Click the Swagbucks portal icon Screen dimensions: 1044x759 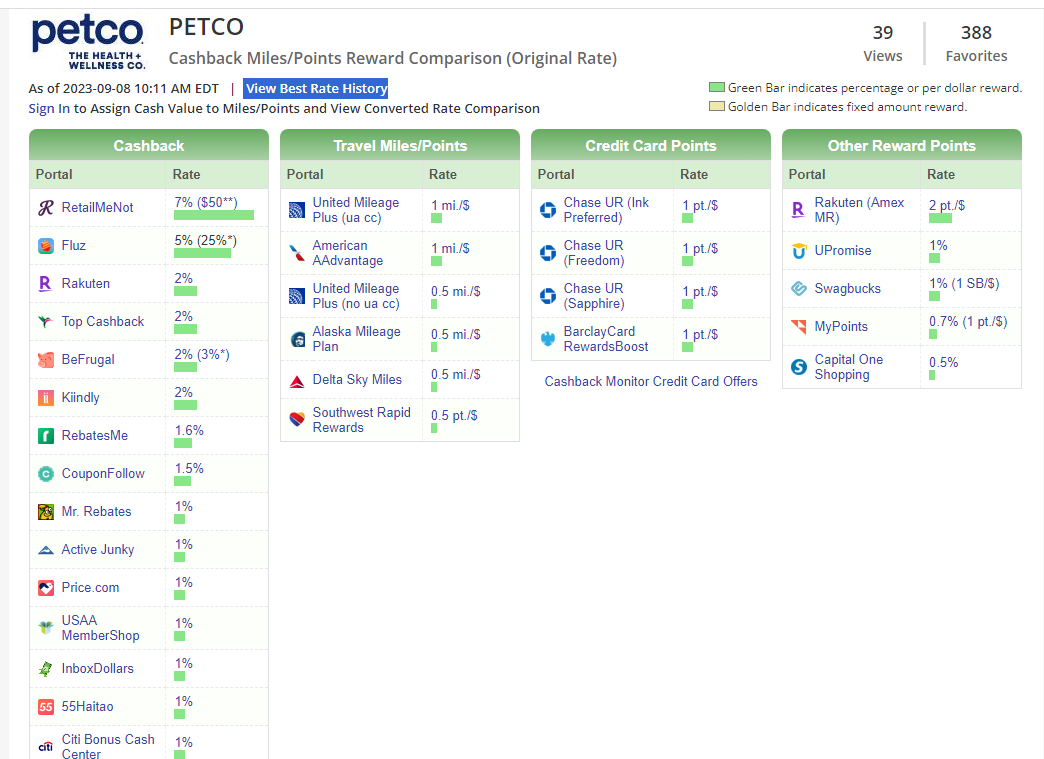pos(798,289)
